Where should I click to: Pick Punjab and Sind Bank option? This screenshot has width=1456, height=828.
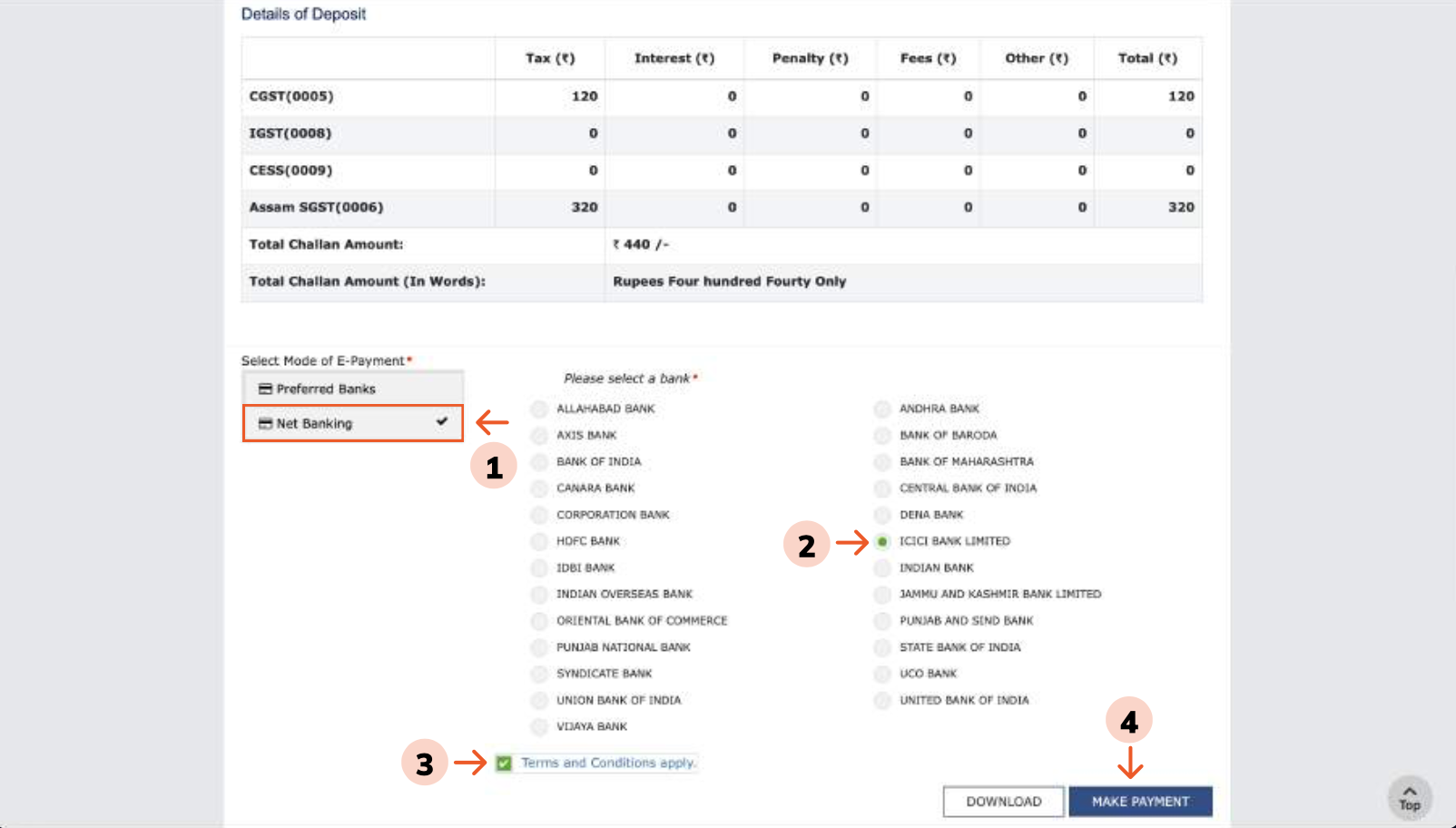[x=882, y=621]
